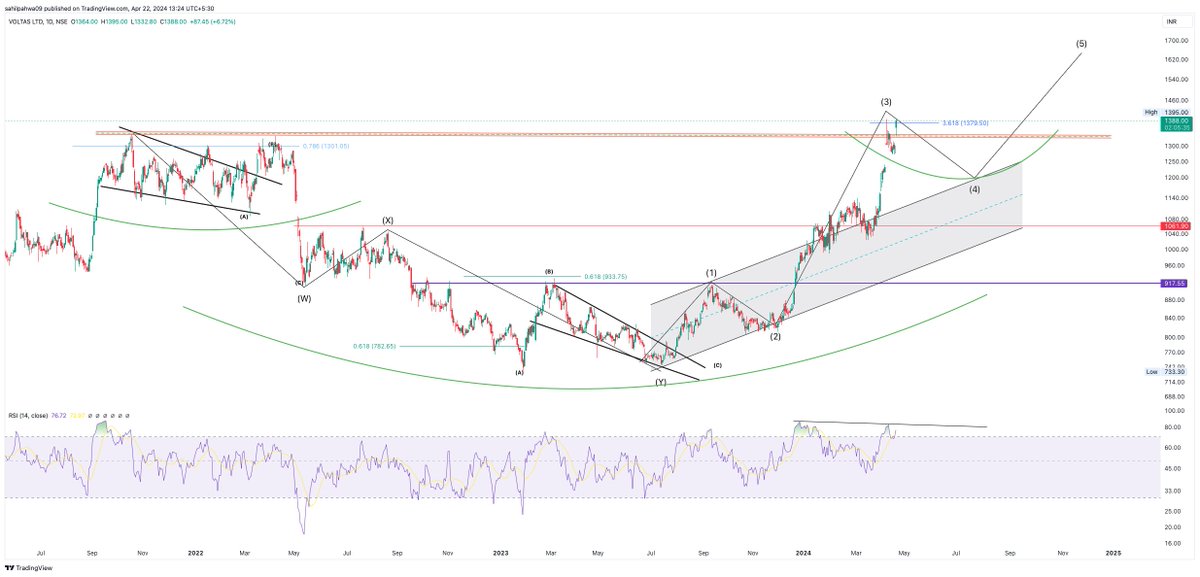Image resolution: width=1200 pixels, height=577 pixels.
Task: Click the High 1395.00 price label
Action: tap(1166, 112)
